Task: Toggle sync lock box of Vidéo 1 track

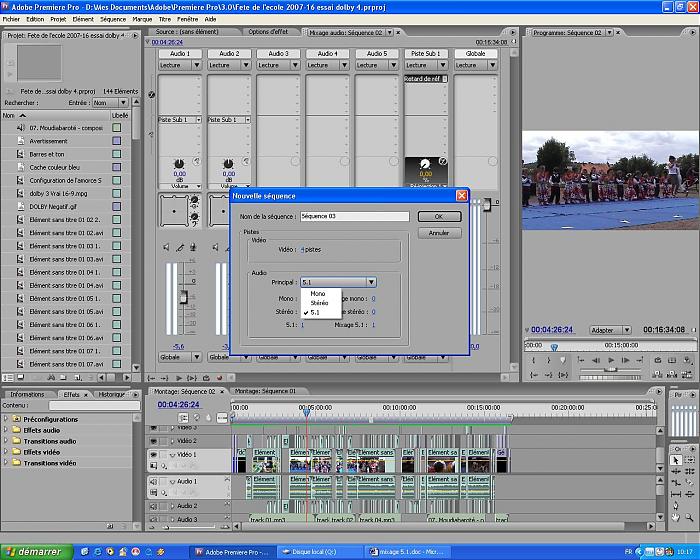Action: pyautogui.click(x=164, y=455)
